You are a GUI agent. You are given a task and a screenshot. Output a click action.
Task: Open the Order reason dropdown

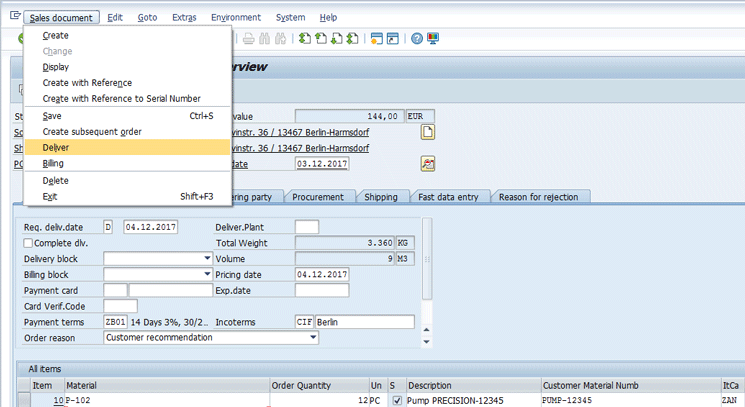click(313, 337)
